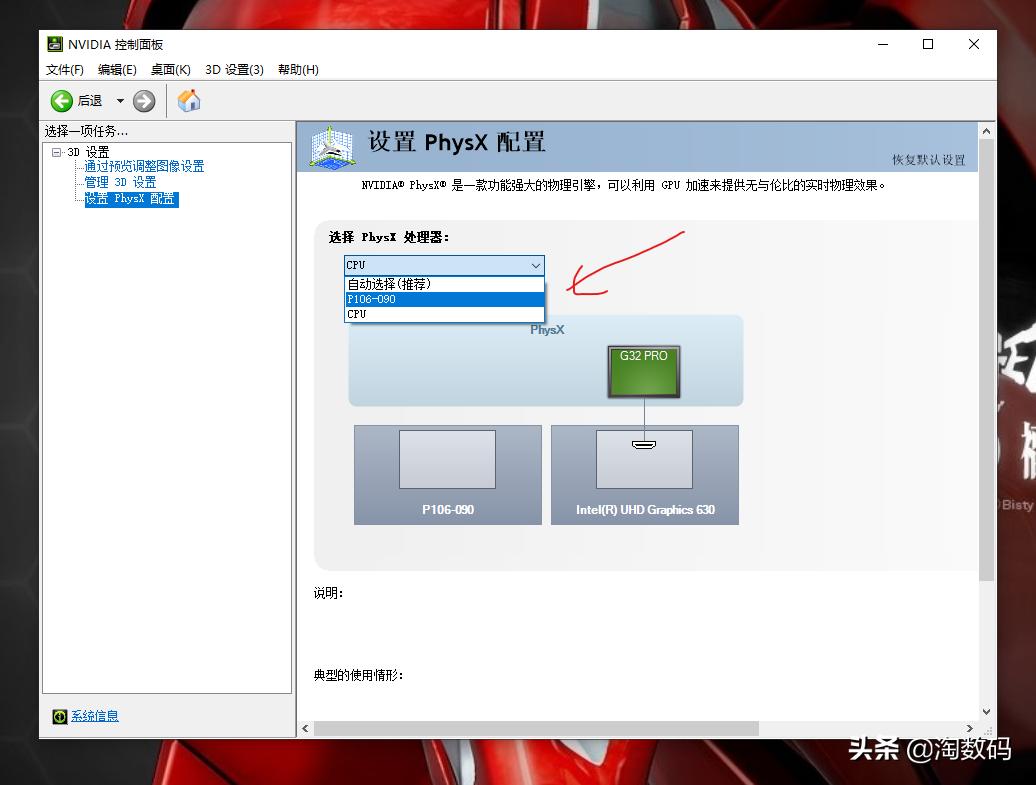The image size is (1036, 785).
Task: Select the G32 PRO display icon
Action: tap(642, 370)
